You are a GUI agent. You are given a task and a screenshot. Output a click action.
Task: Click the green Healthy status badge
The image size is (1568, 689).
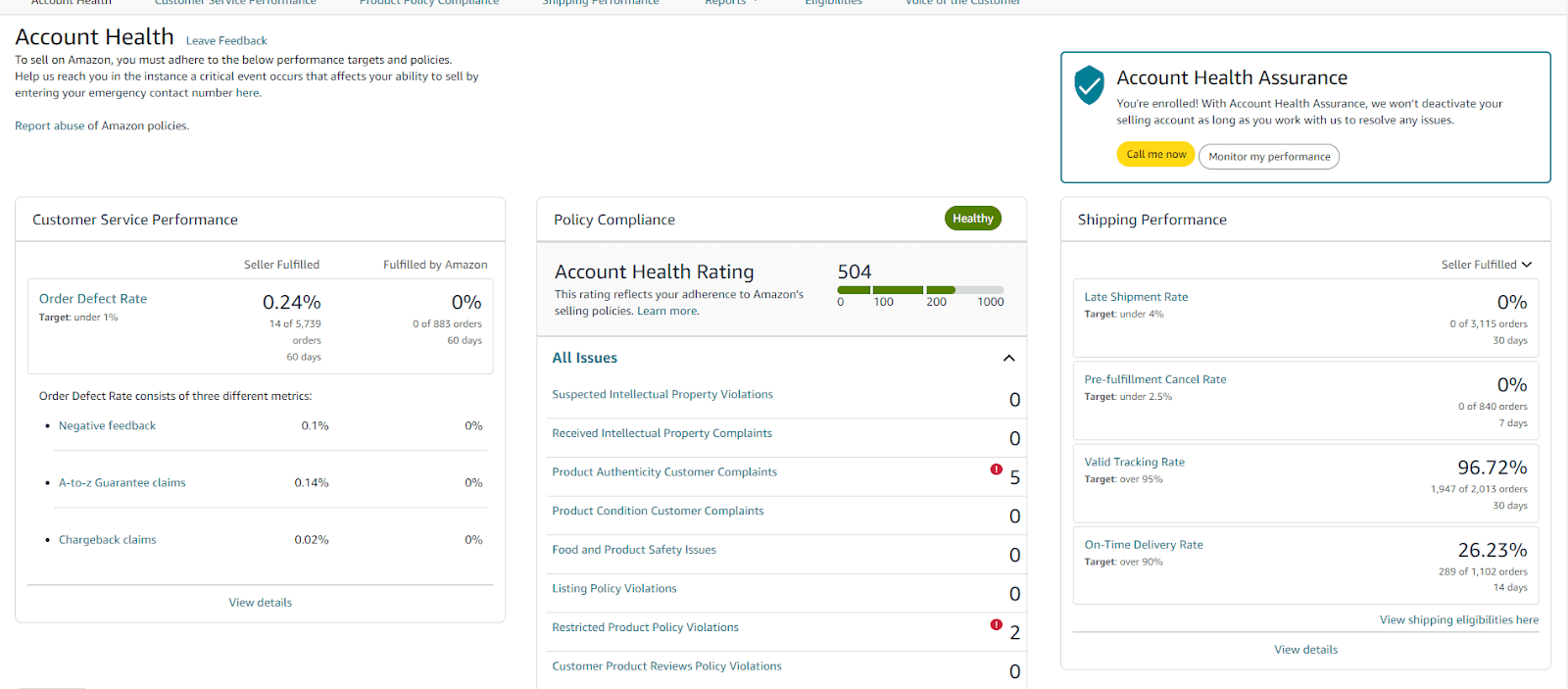[972, 219]
